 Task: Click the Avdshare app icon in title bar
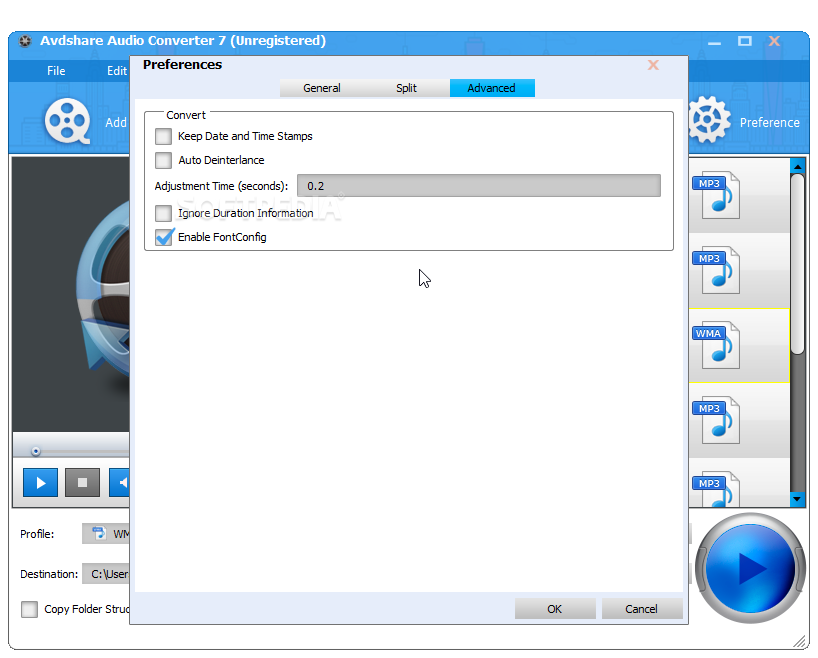[25, 41]
